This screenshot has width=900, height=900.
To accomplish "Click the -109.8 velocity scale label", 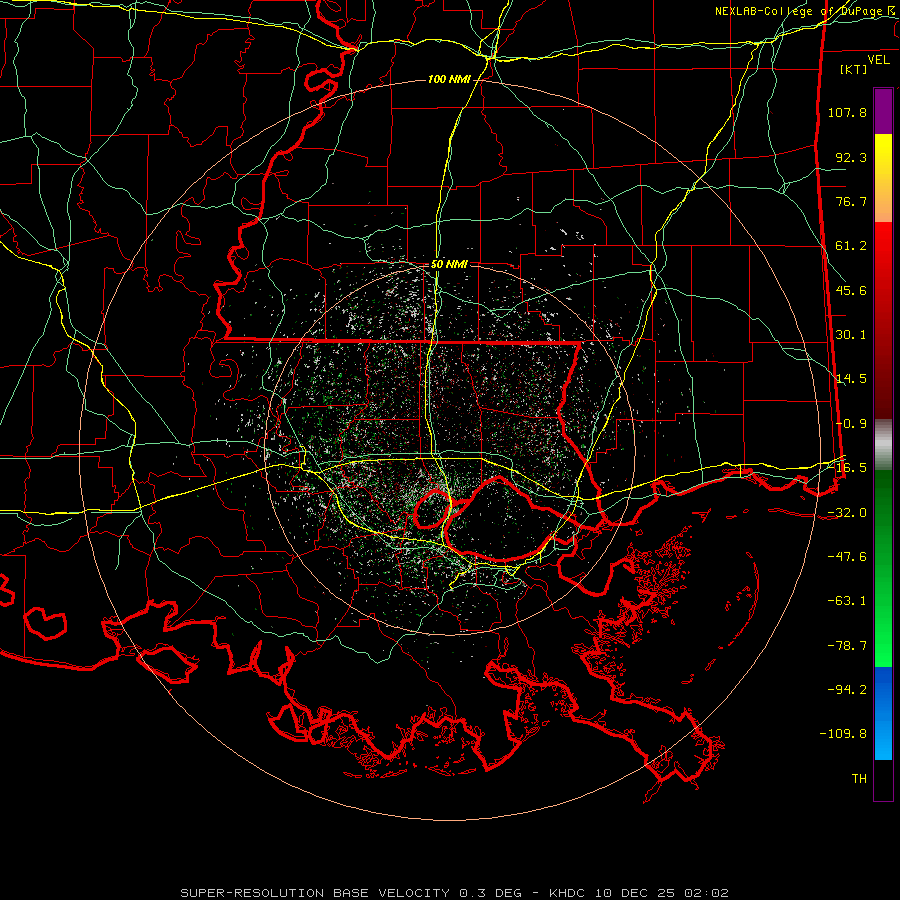I will tap(843, 734).
